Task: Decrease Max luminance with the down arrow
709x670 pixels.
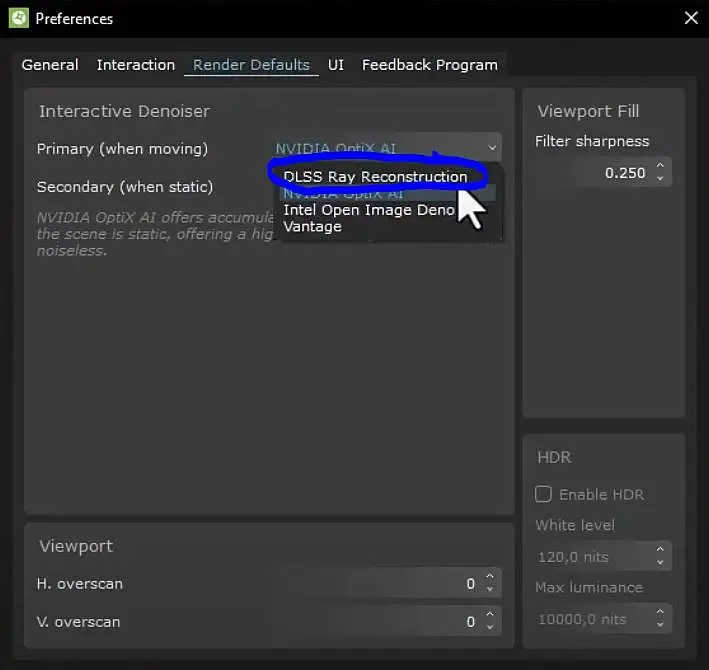Action: pos(660,625)
